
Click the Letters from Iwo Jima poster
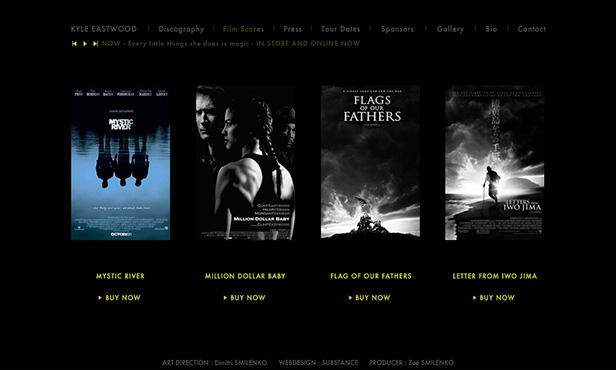click(x=495, y=163)
